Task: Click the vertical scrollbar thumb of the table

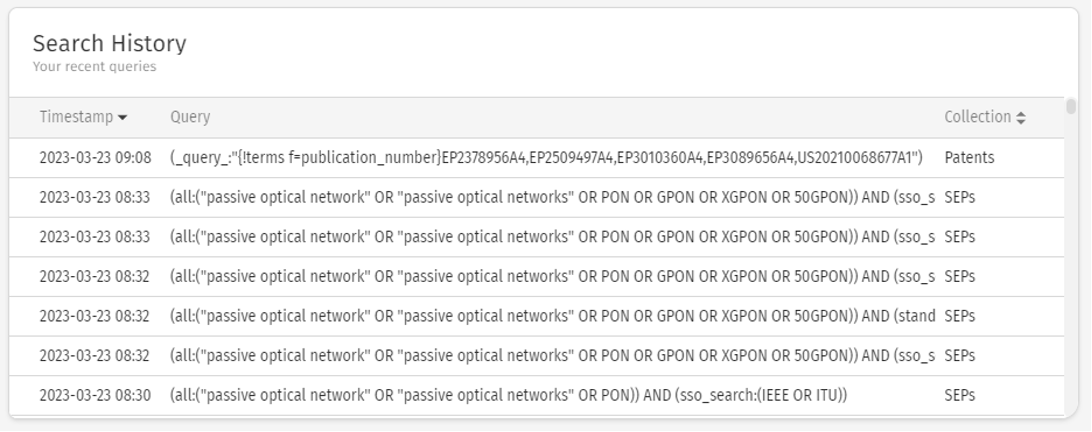Action: coord(1071,107)
